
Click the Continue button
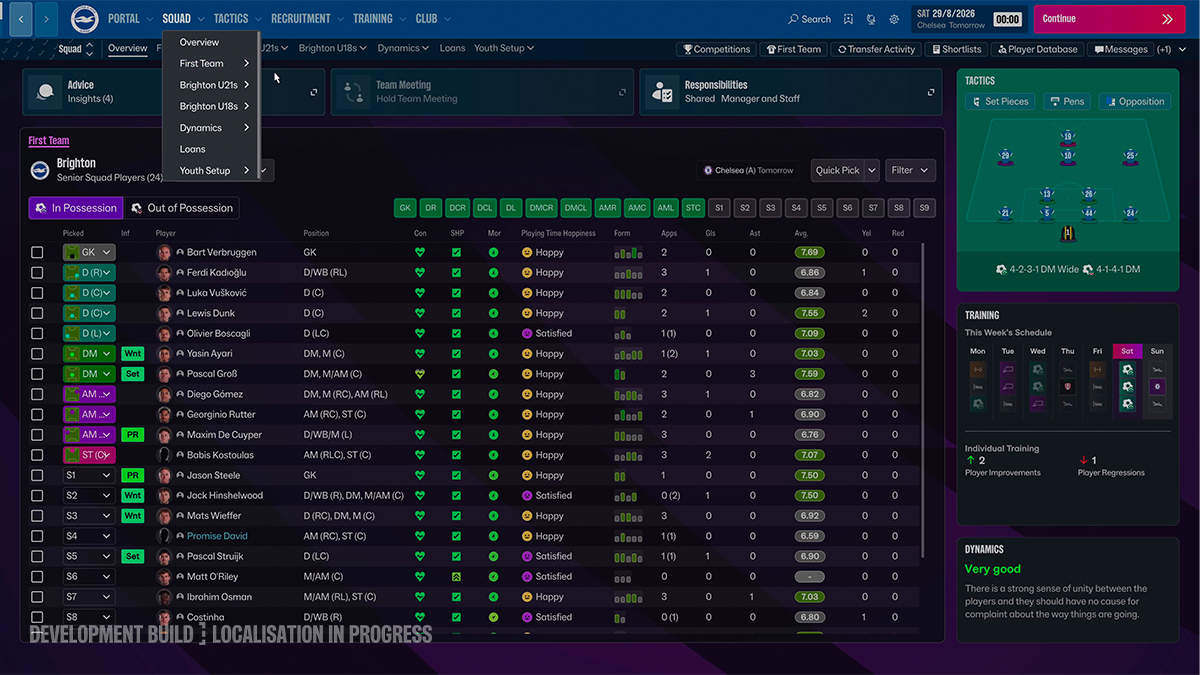tap(1108, 19)
